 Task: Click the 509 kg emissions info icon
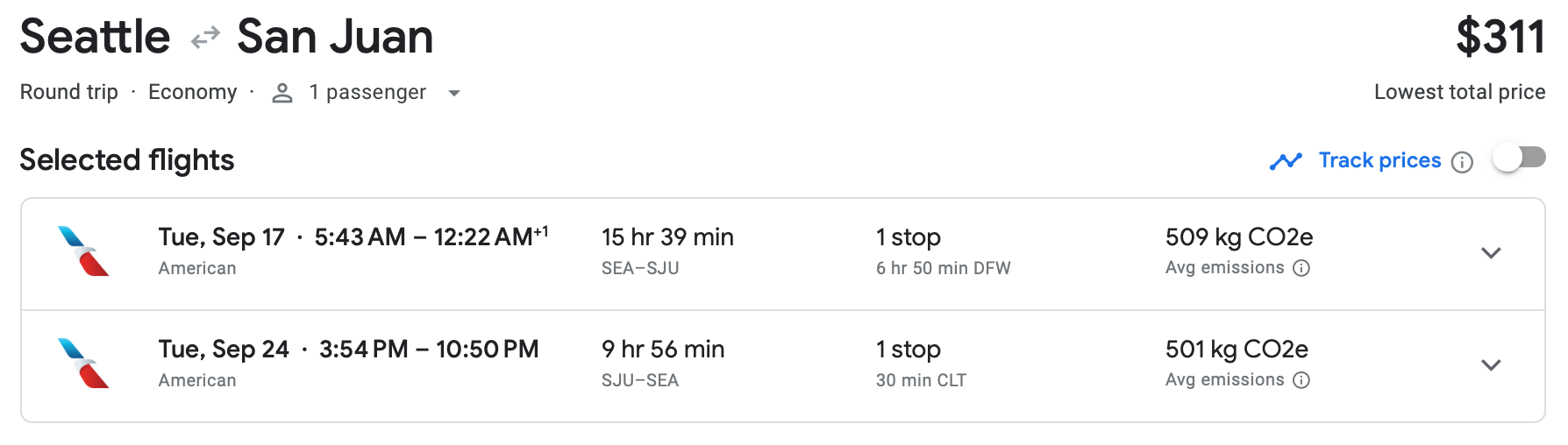pyautogui.click(x=1301, y=268)
